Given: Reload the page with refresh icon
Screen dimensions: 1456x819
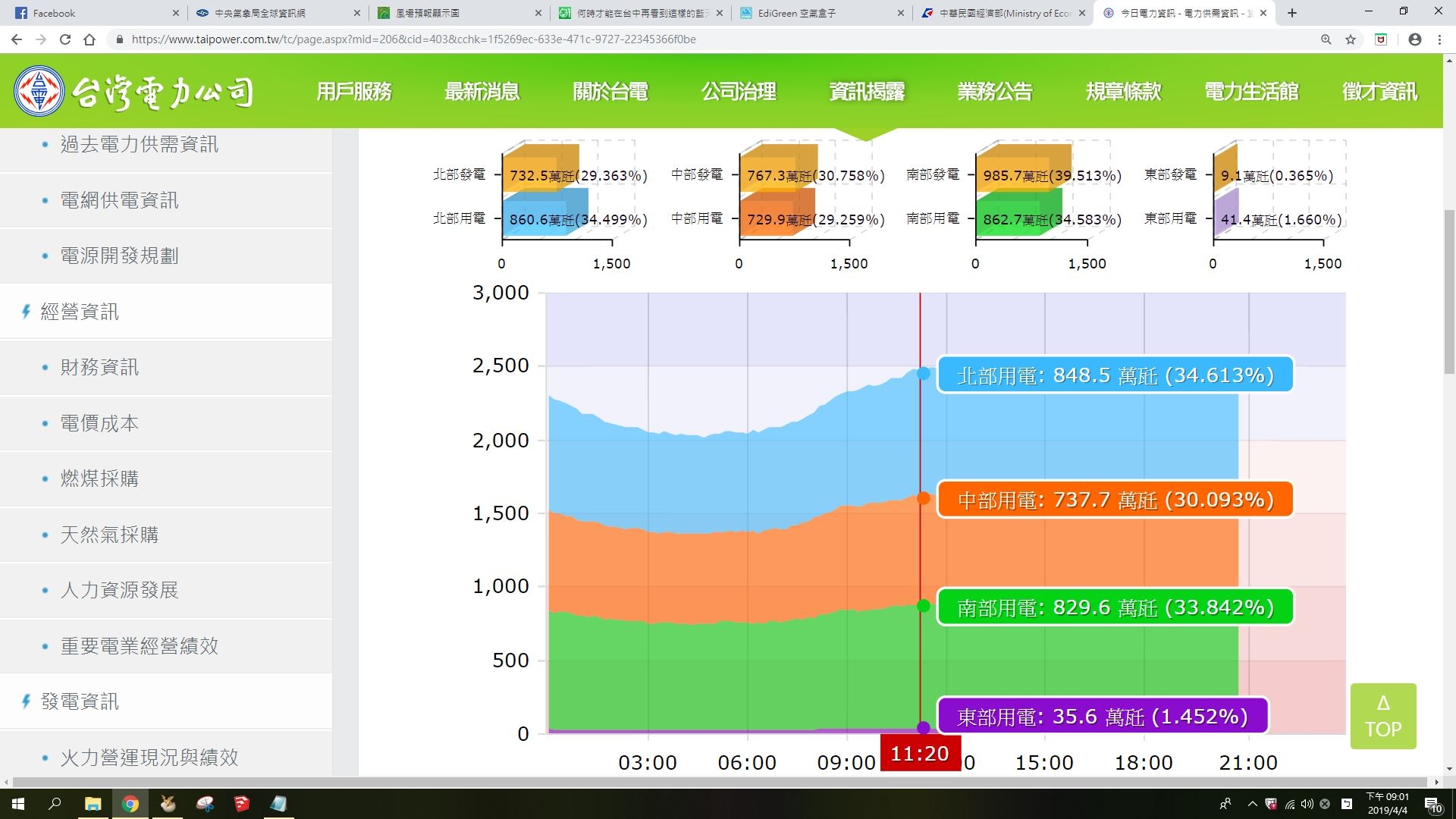Looking at the screenshot, I should pos(65,39).
